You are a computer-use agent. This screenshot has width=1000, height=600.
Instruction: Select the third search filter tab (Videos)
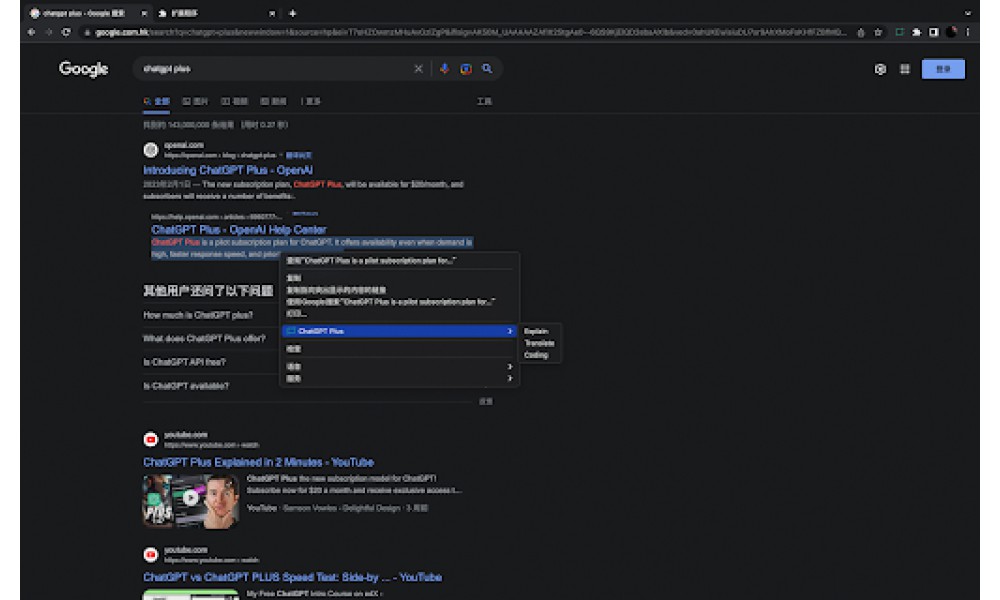tap(234, 101)
